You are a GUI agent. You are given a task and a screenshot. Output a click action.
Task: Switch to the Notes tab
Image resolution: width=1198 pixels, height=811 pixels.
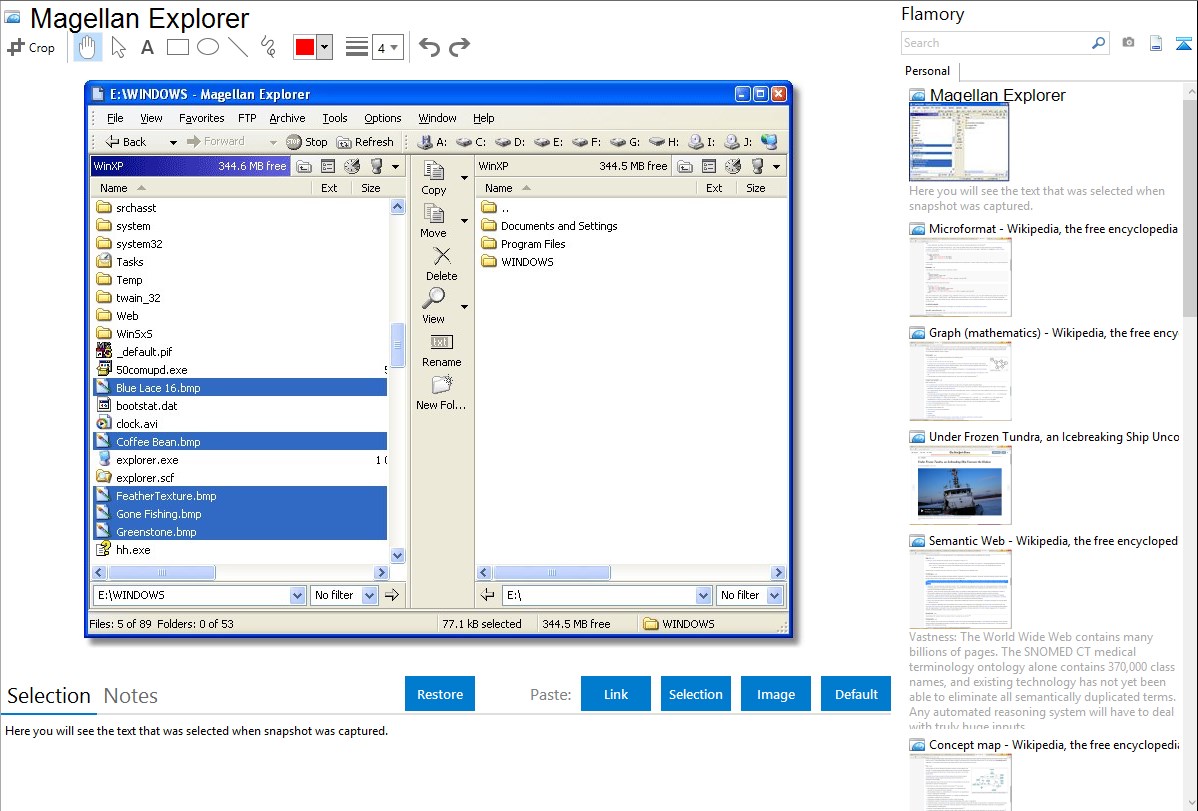(x=131, y=696)
